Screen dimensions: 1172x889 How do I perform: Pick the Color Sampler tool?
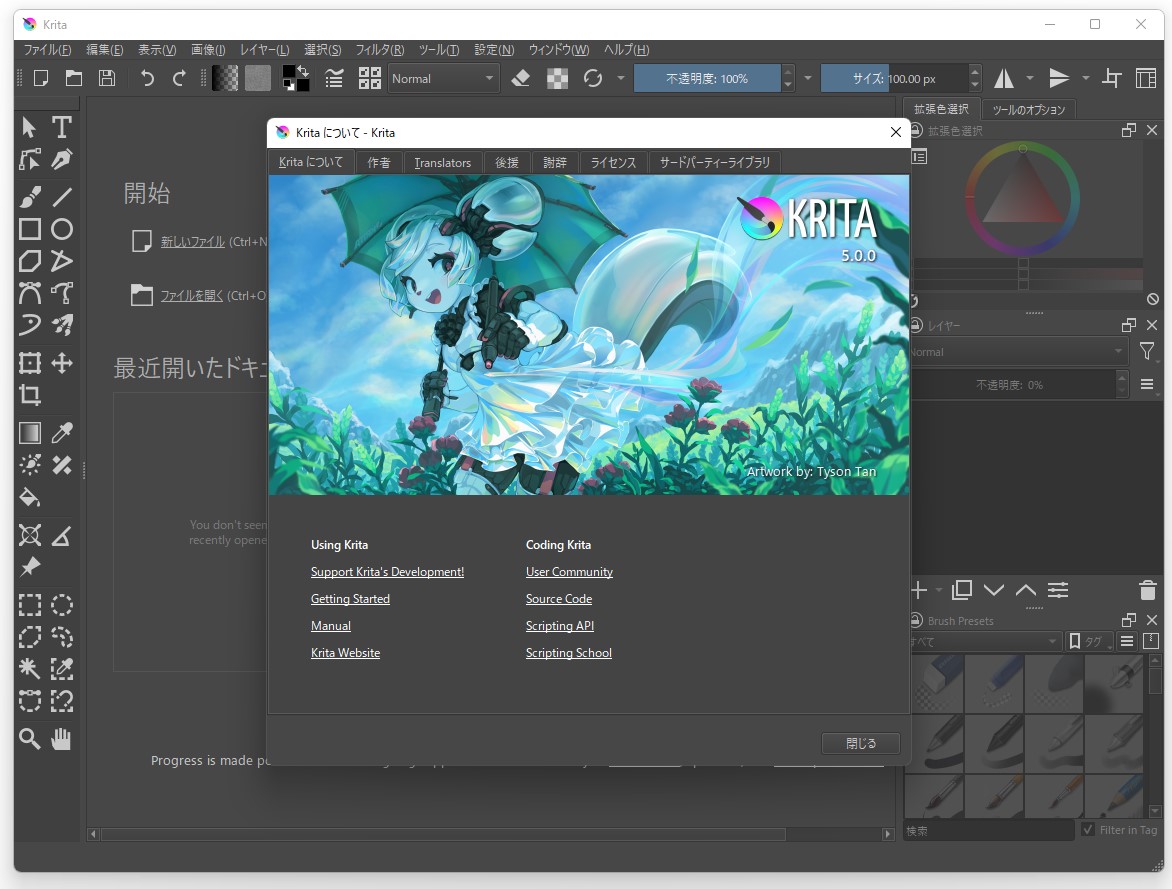coord(61,432)
